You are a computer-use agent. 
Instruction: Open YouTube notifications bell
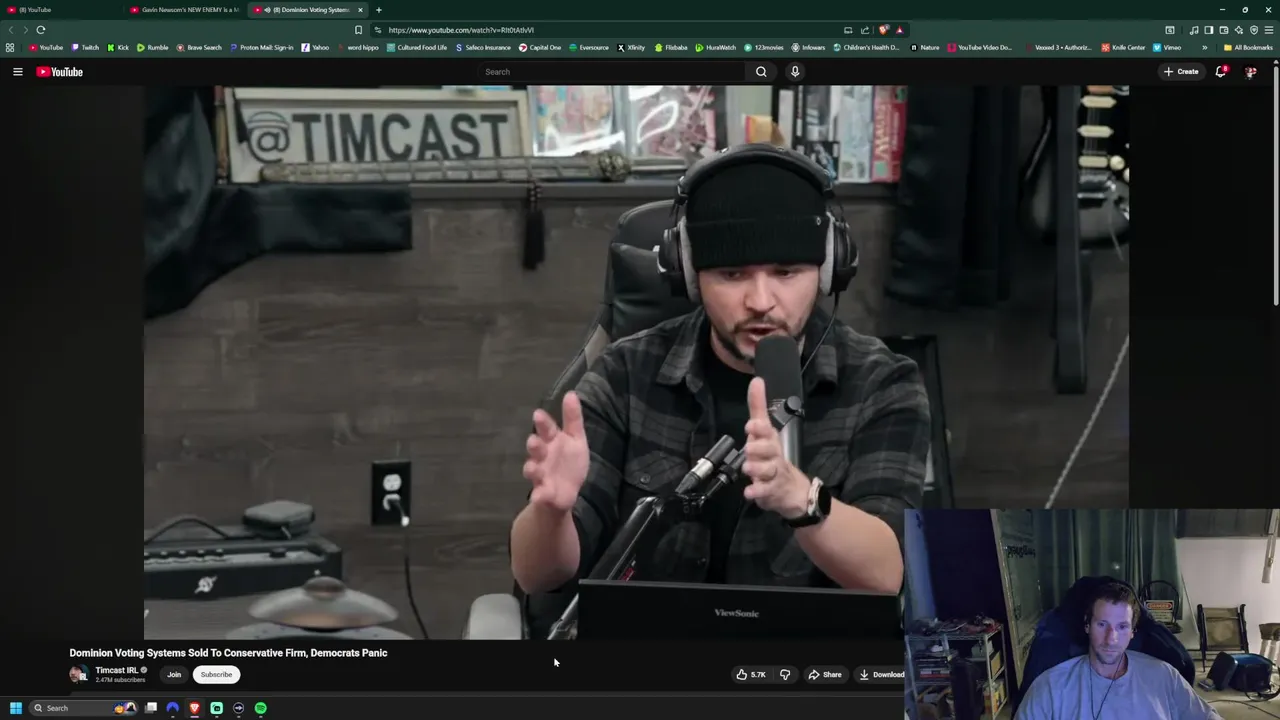pyautogui.click(x=1221, y=71)
